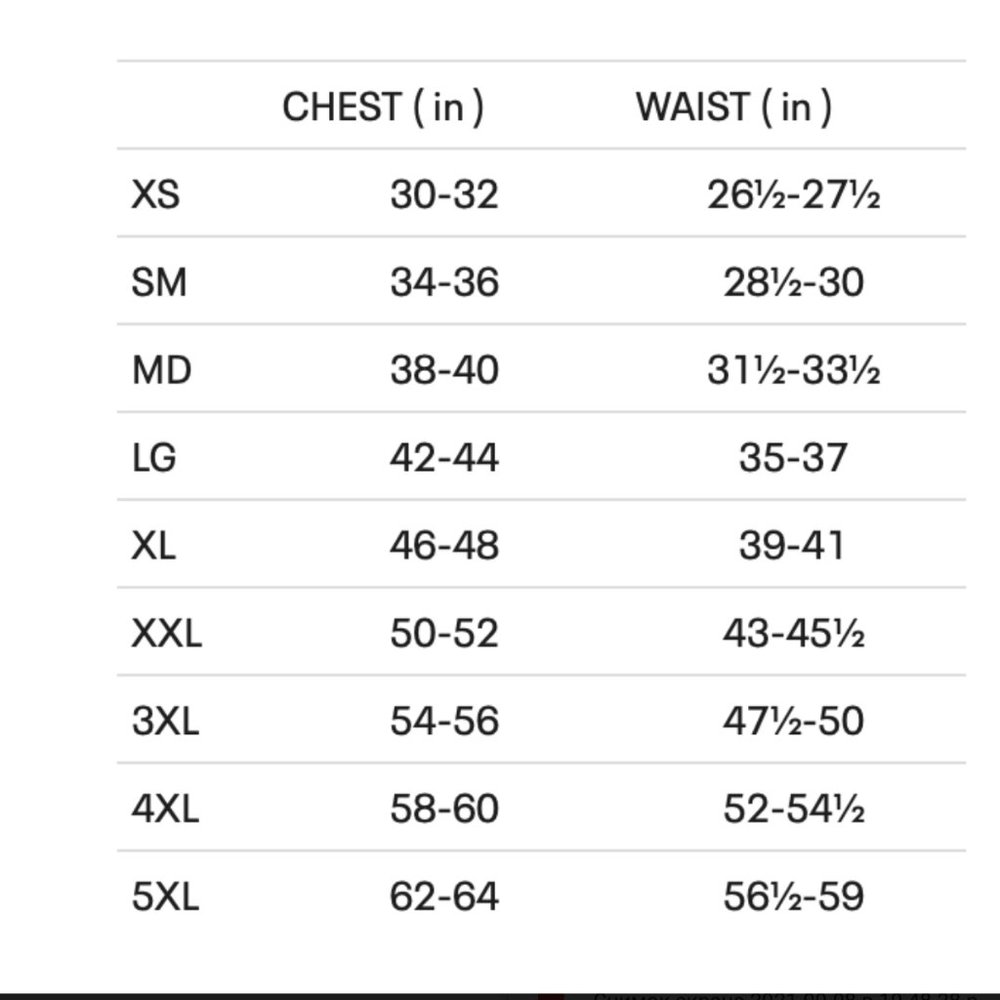This screenshot has width=1000, height=1000.
Task: Click chest value 30-32
Action: tap(444, 195)
